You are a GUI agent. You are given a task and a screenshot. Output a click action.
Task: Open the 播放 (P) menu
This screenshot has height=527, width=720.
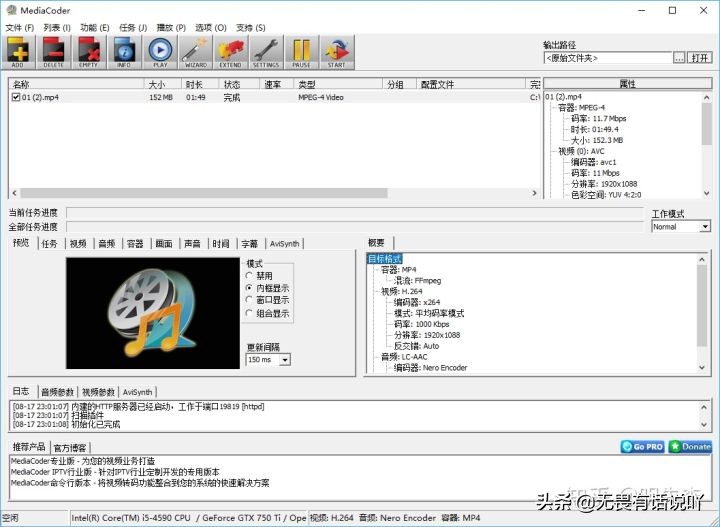171,28
